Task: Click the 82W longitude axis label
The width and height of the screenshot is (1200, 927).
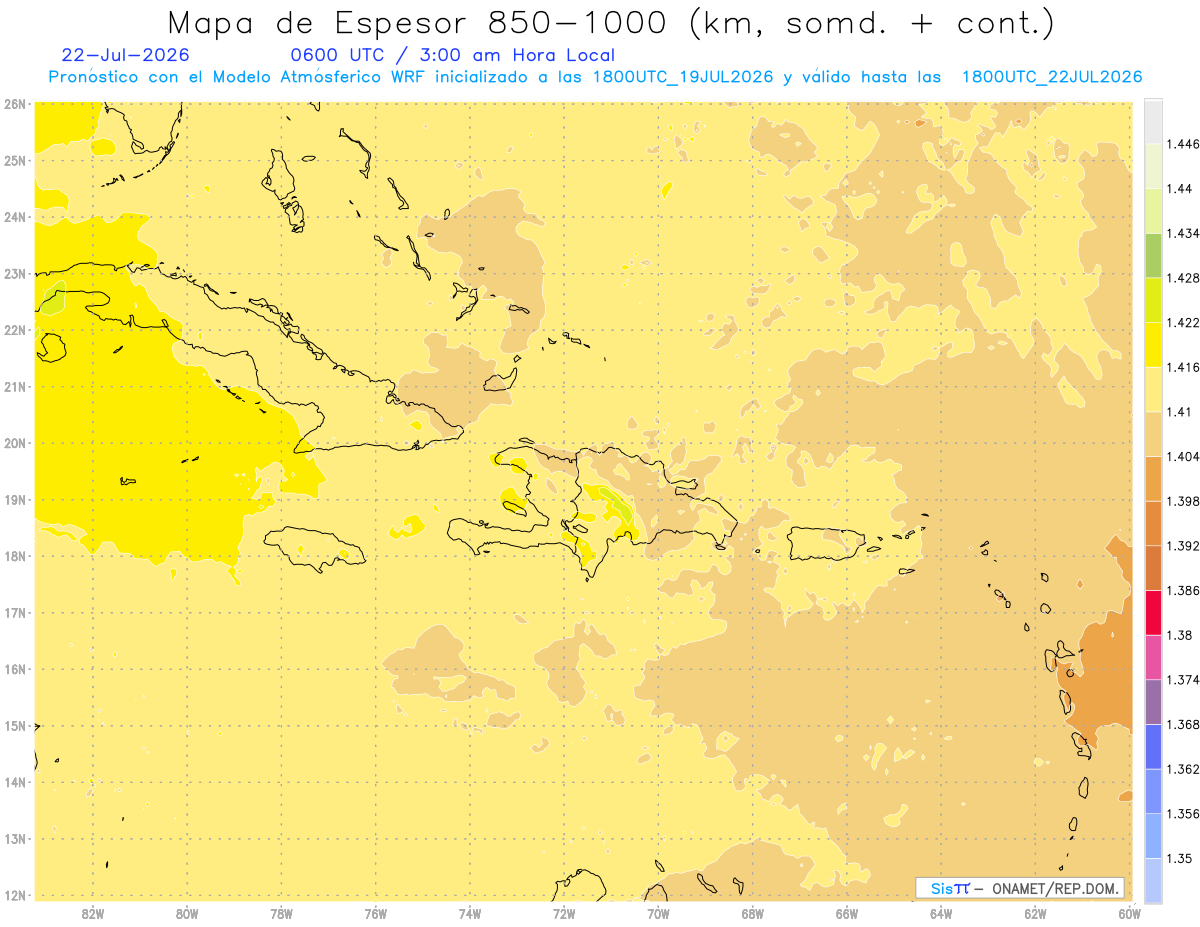Action: pos(93,913)
